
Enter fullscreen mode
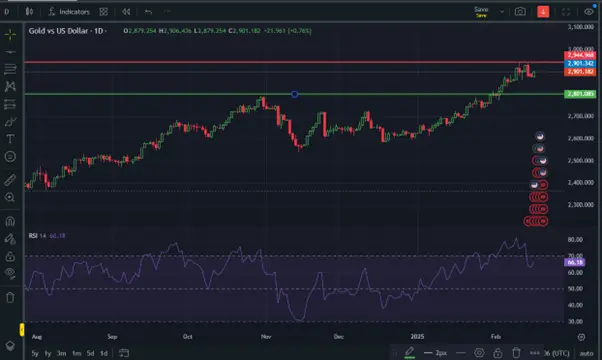point(566,12)
